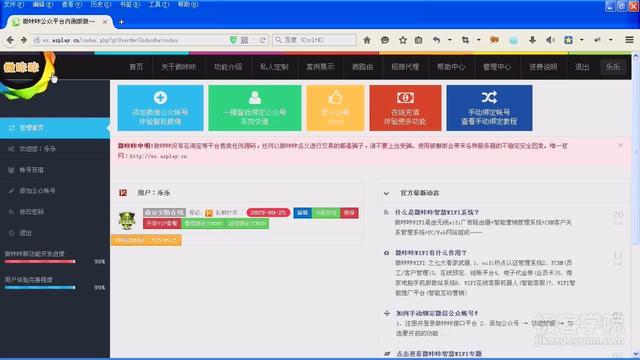The height and width of the screenshot is (360, 640).
Task: Open the 历史 menu
Action: [x=100, y=4]
